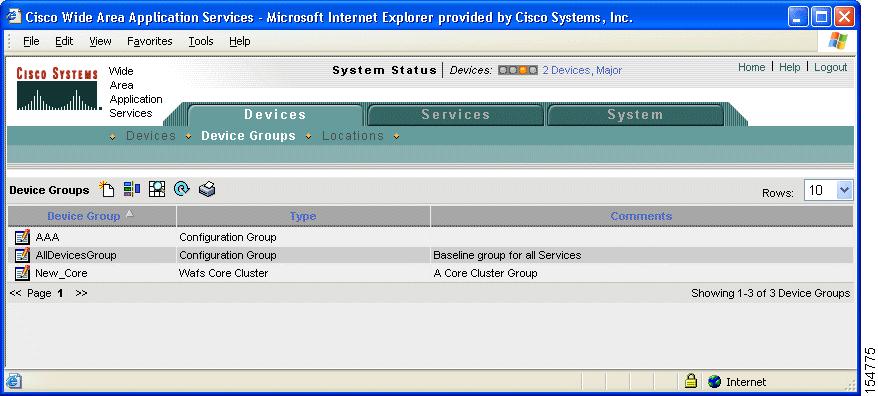Click the refresh icon in Device Groups toolbar

tap(182, 189)
